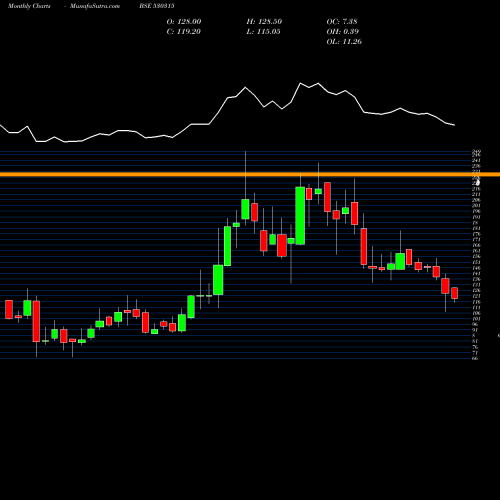The width and height of the screenshot is (500, 500).
Task: Select the "OC: 7.38" reading
Action: pyautogui.click(x=342, y=21)
